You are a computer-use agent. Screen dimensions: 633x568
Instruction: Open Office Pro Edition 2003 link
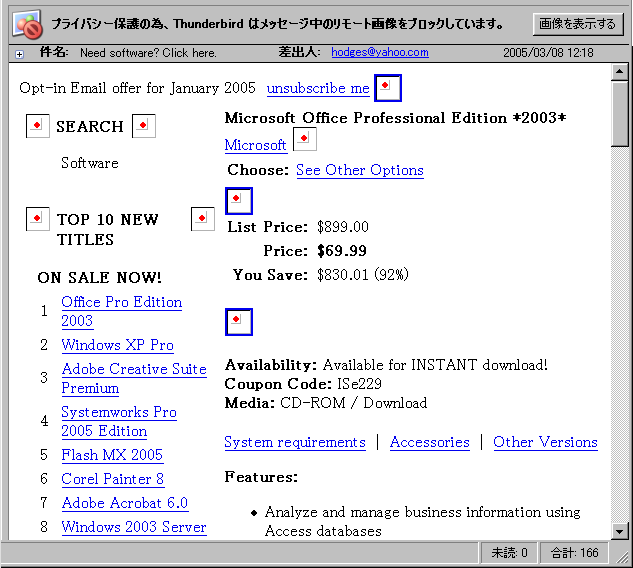[x=122, y=311]
